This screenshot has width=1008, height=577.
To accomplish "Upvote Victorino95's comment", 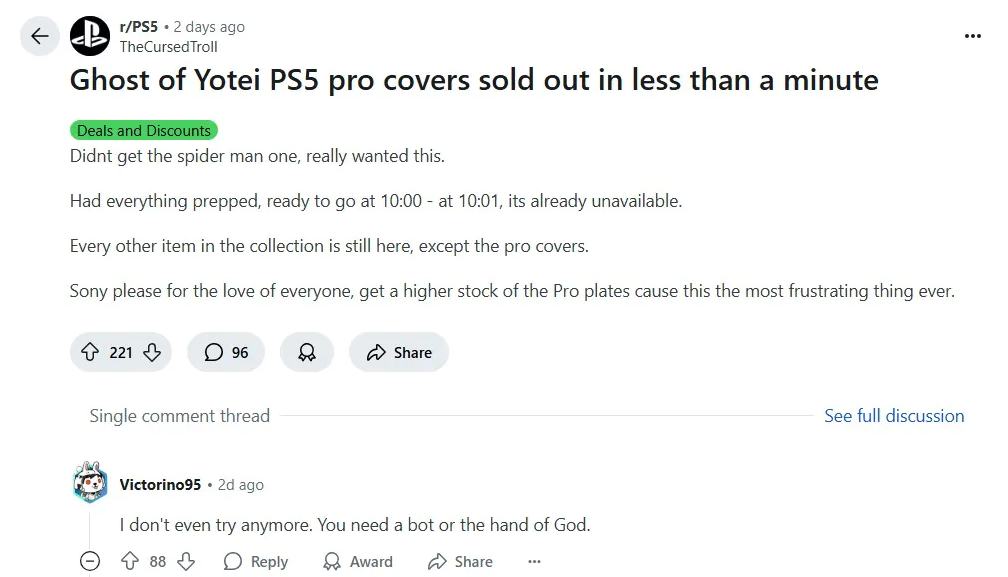I will point(129,561).
